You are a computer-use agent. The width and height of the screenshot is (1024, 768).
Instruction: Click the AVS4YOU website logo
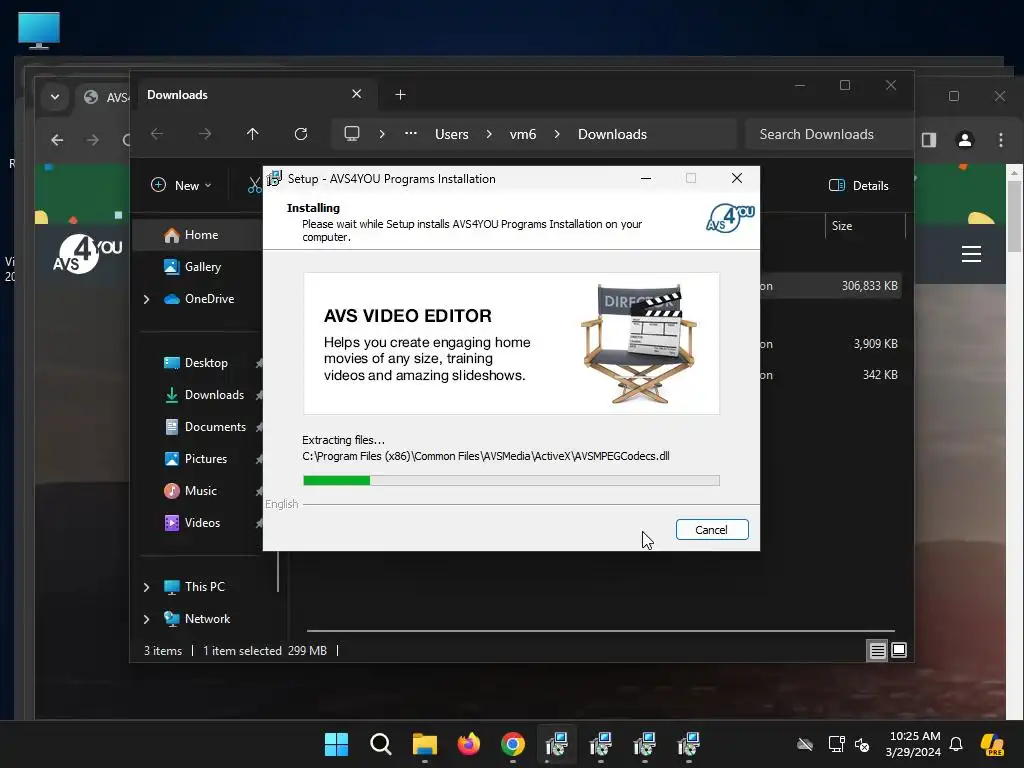point(88,254)
